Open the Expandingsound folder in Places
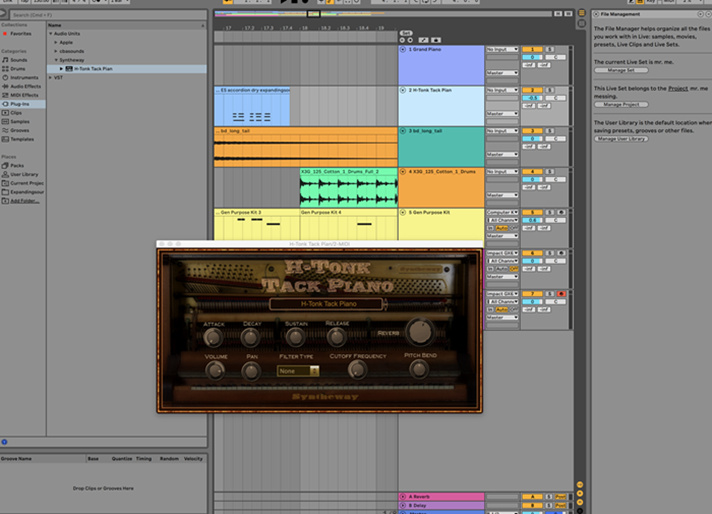 [27, 192]
